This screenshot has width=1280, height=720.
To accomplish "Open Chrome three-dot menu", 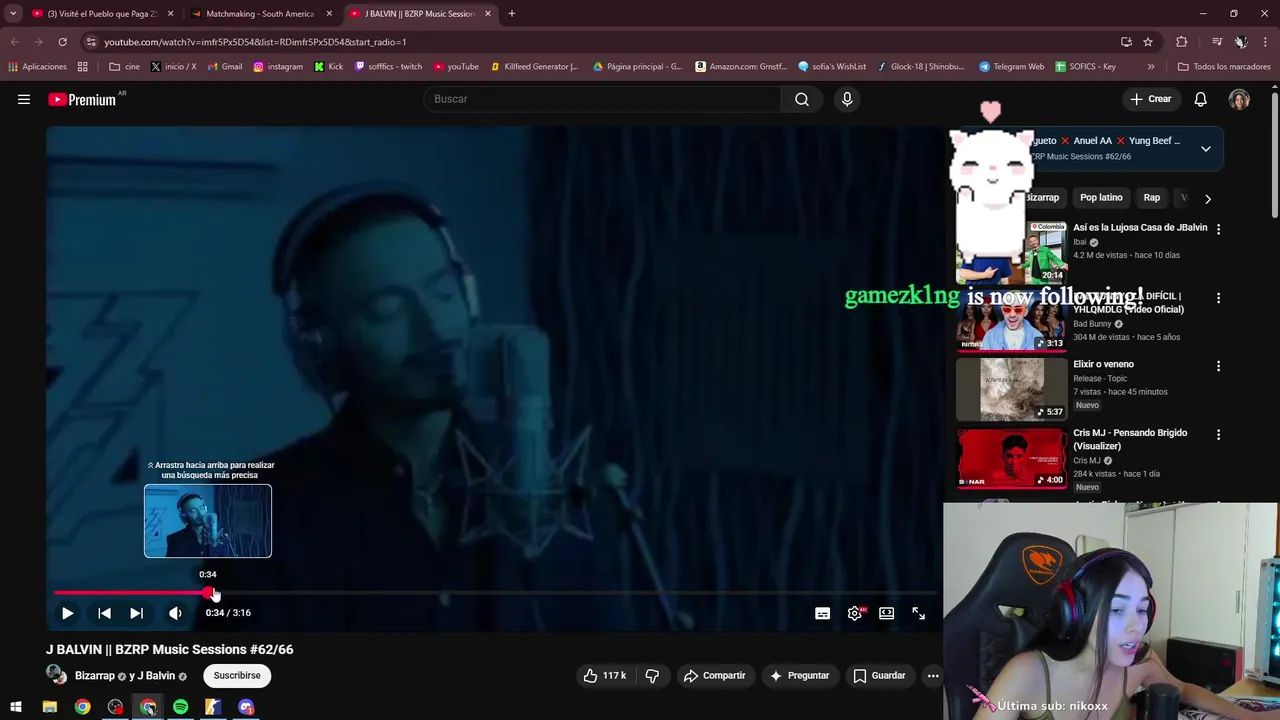I will coord(1266,42).
